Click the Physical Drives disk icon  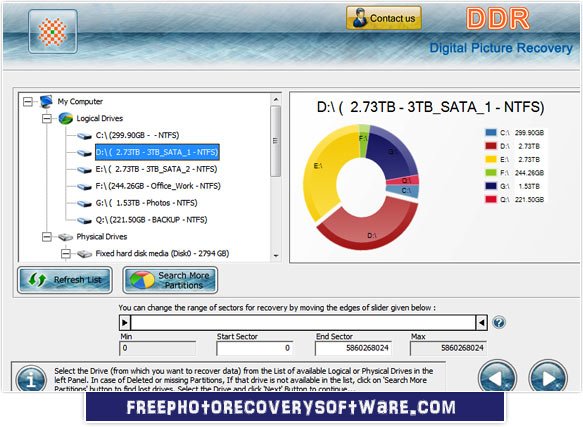click(x=65, y=237)
